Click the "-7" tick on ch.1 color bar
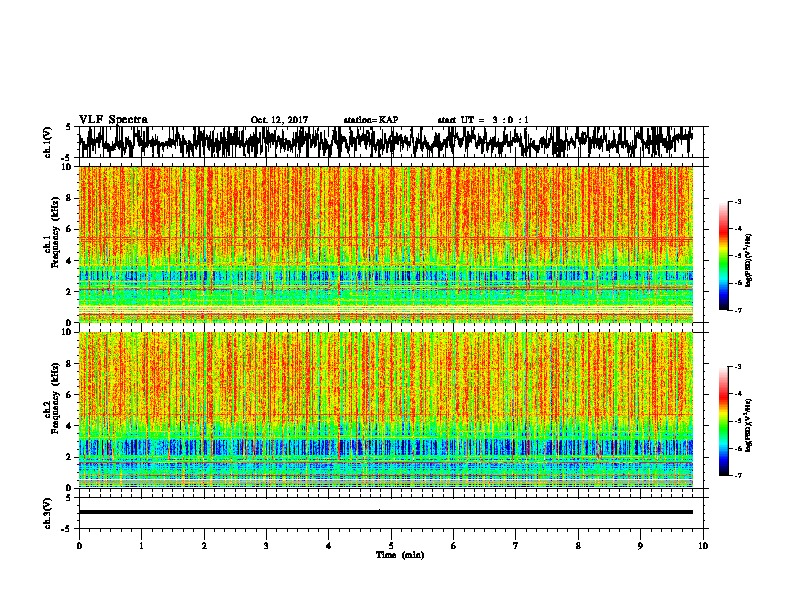Screen dimensions: 792x612 point(738,310)
